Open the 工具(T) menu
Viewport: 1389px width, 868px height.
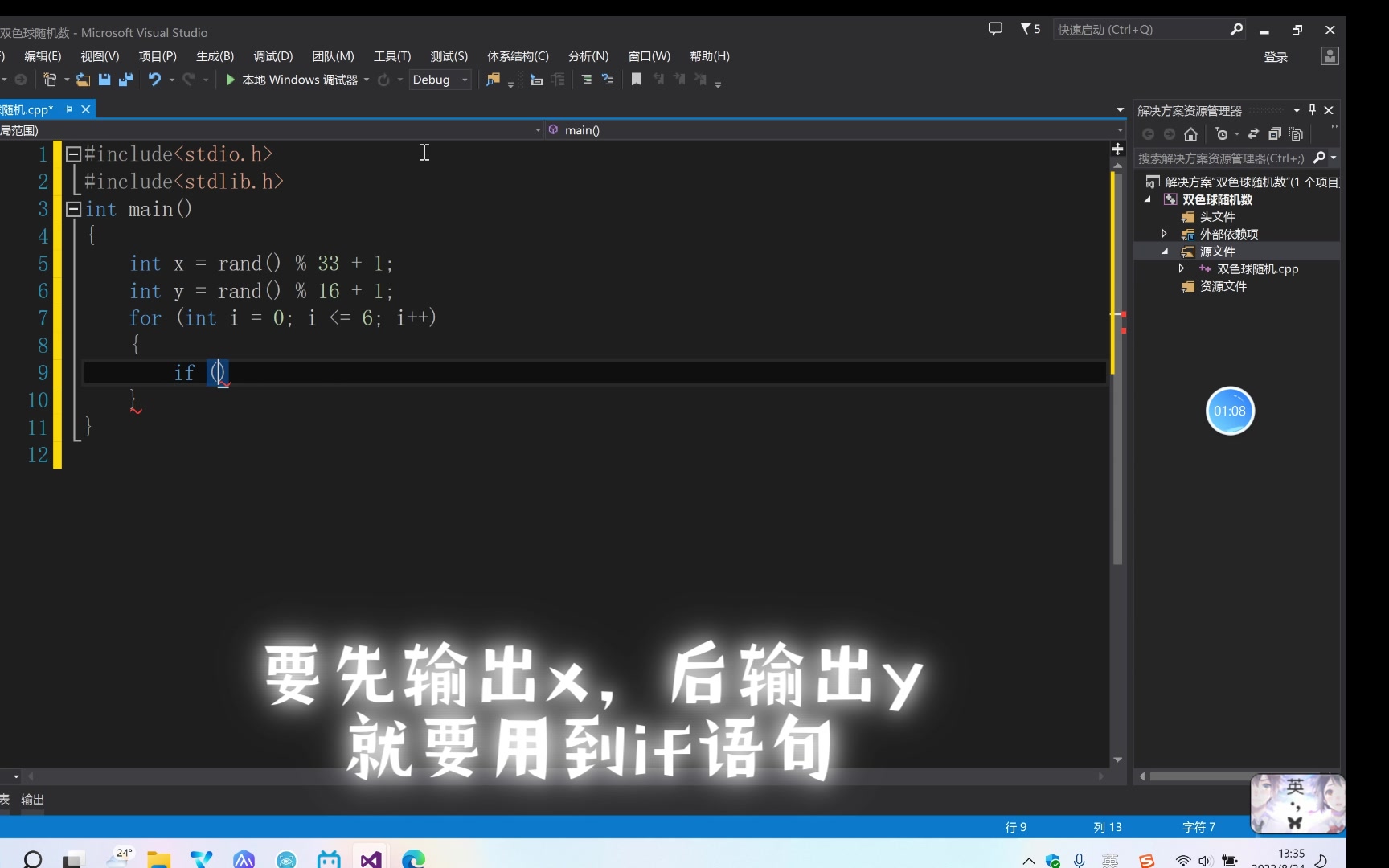click(391, 56)
